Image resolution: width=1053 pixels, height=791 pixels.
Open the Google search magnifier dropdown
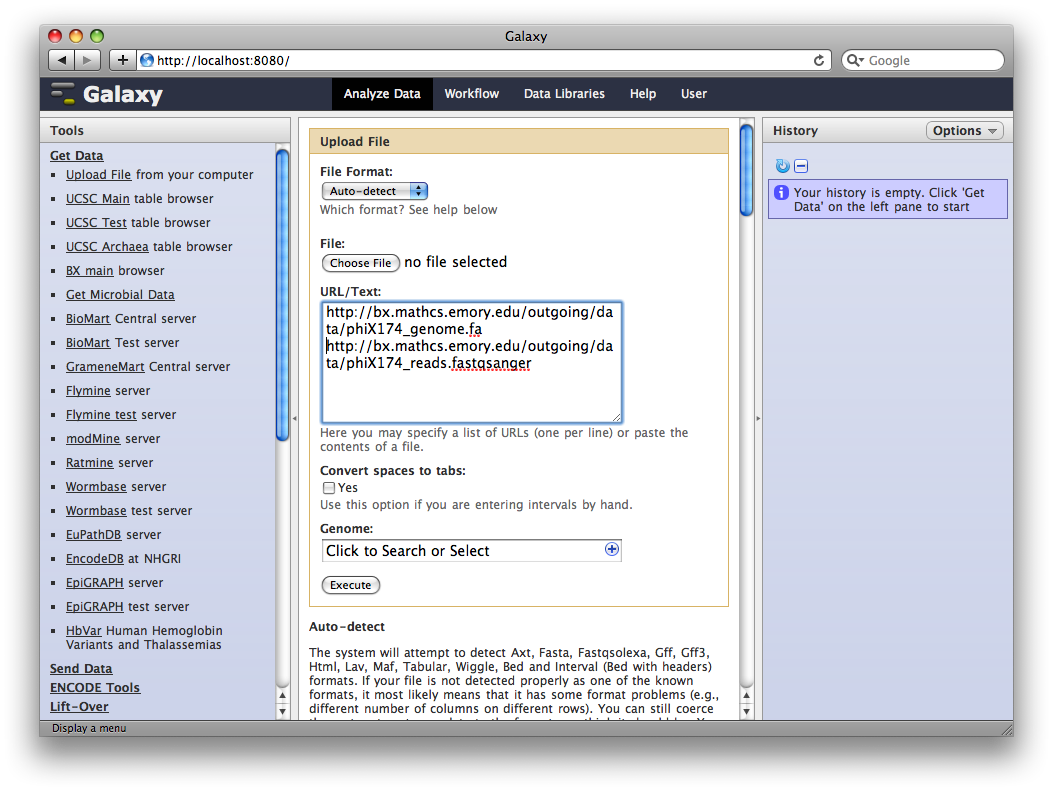pyautogui.click(x=855, y=60)
